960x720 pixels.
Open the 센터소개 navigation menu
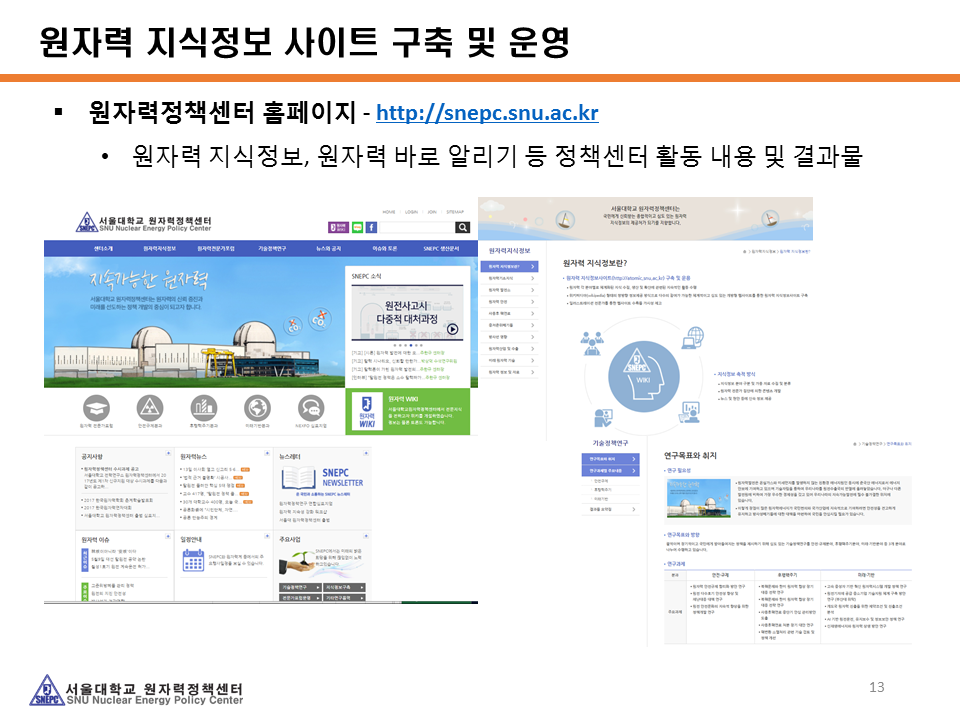[103, 249]
